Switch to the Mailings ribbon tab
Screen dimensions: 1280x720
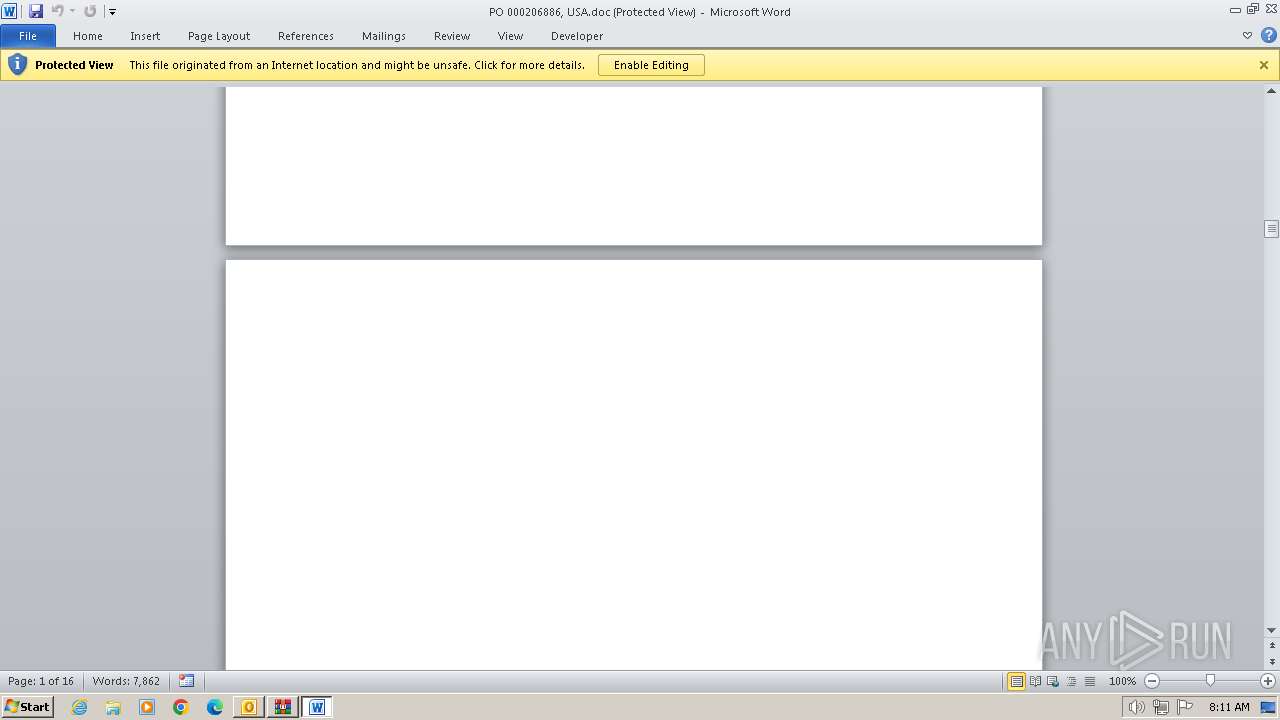pyautogui.click(x=384, y=36)
